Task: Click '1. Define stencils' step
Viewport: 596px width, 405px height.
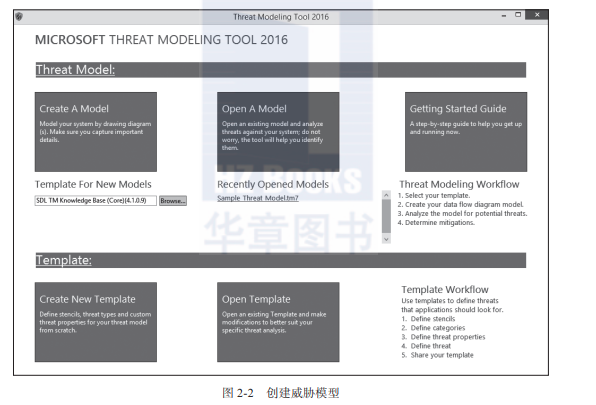Action: point(428,319)
